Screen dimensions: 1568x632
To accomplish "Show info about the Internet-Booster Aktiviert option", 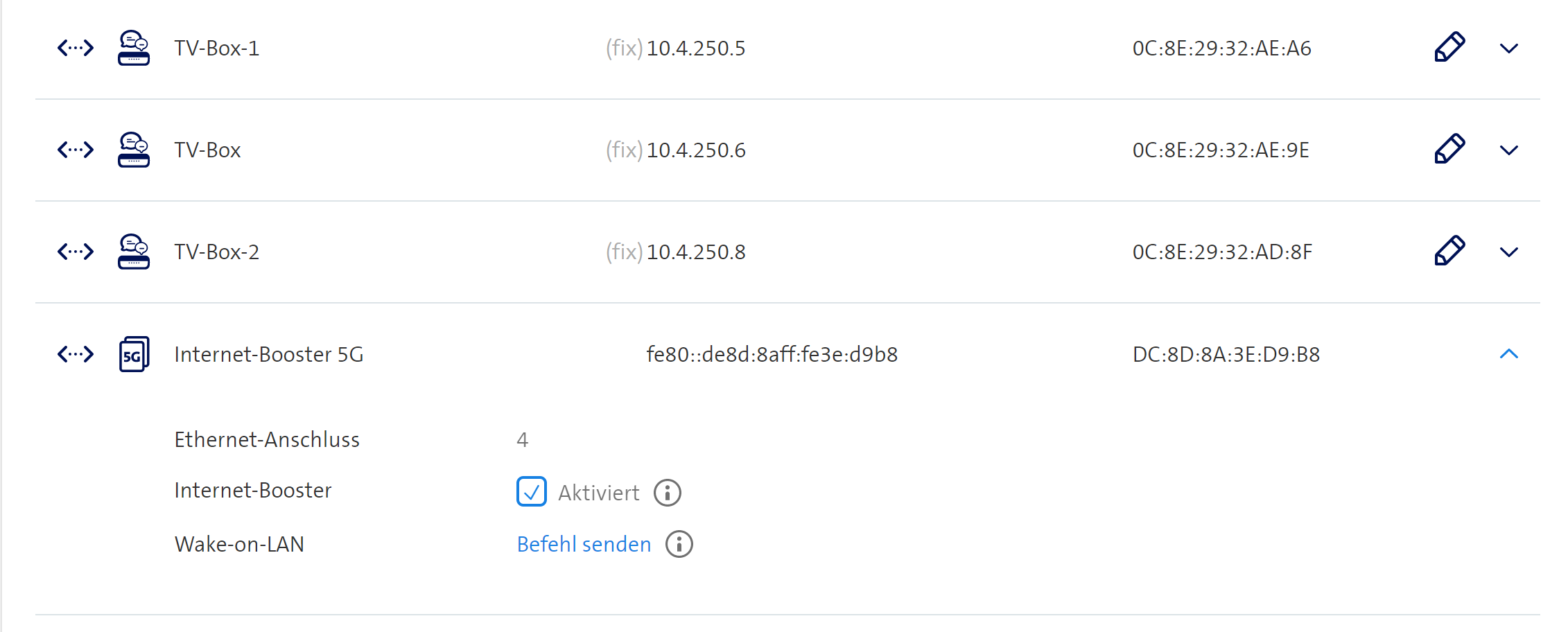I will point(668,493).
